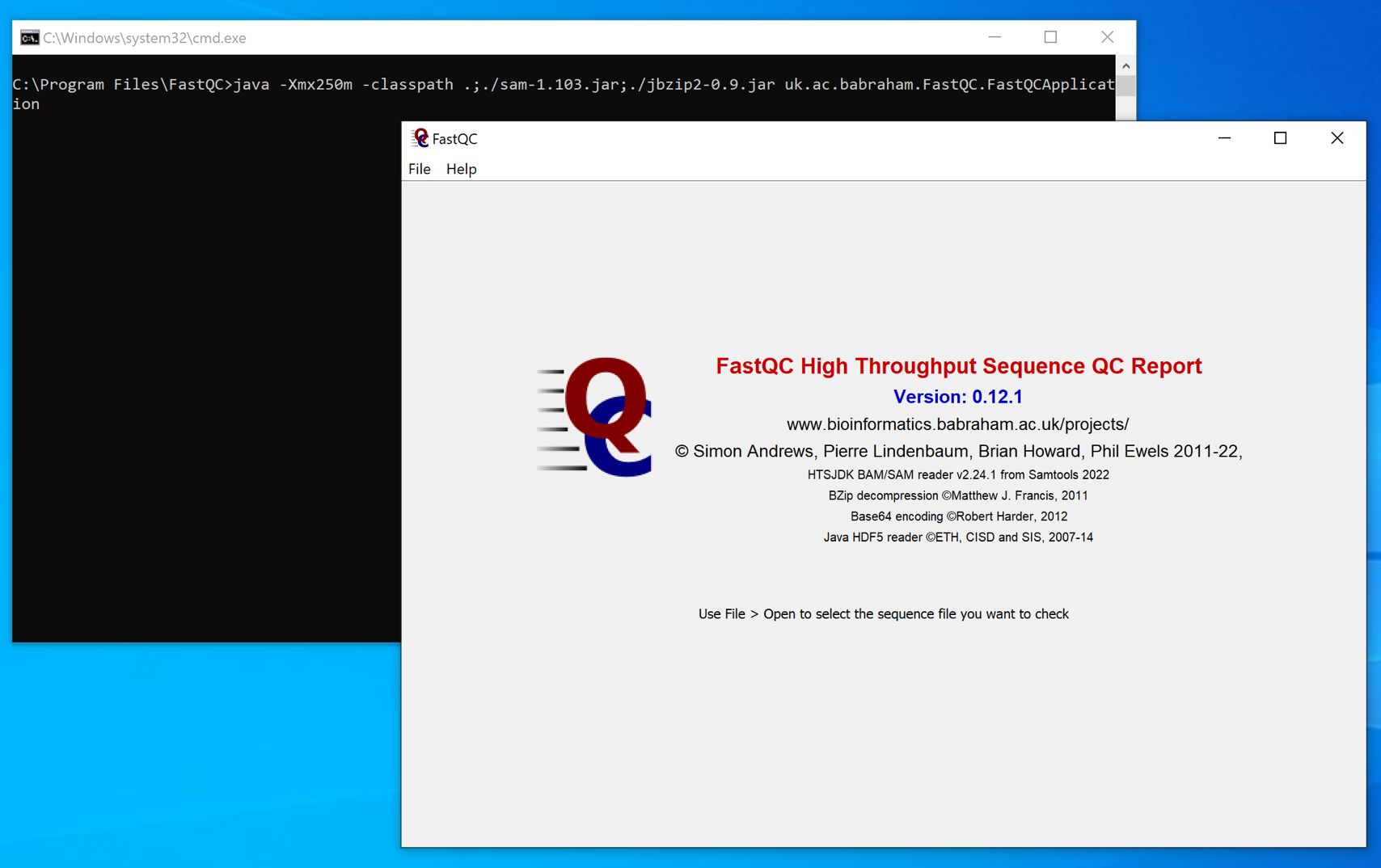Click the cmd.exe icon in the title bar
This screenshot has width=1381, height=868.
click(30, 38)
